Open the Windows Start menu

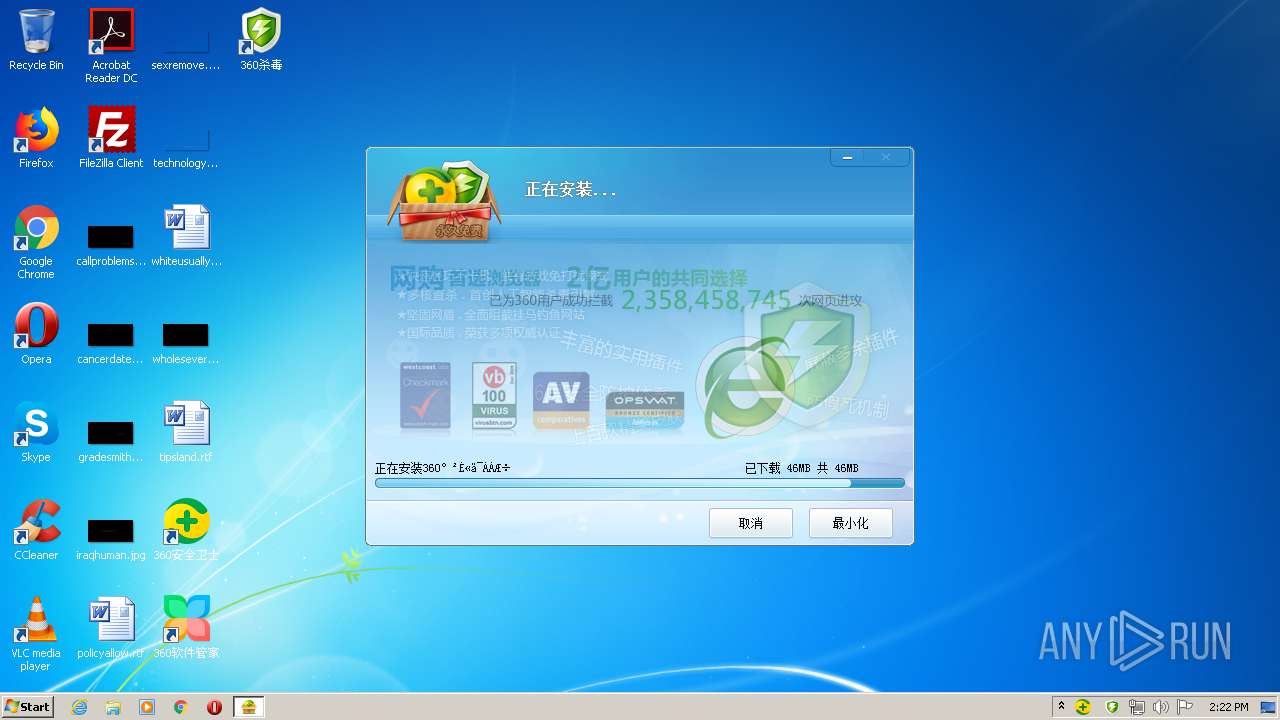click(28, 706)
